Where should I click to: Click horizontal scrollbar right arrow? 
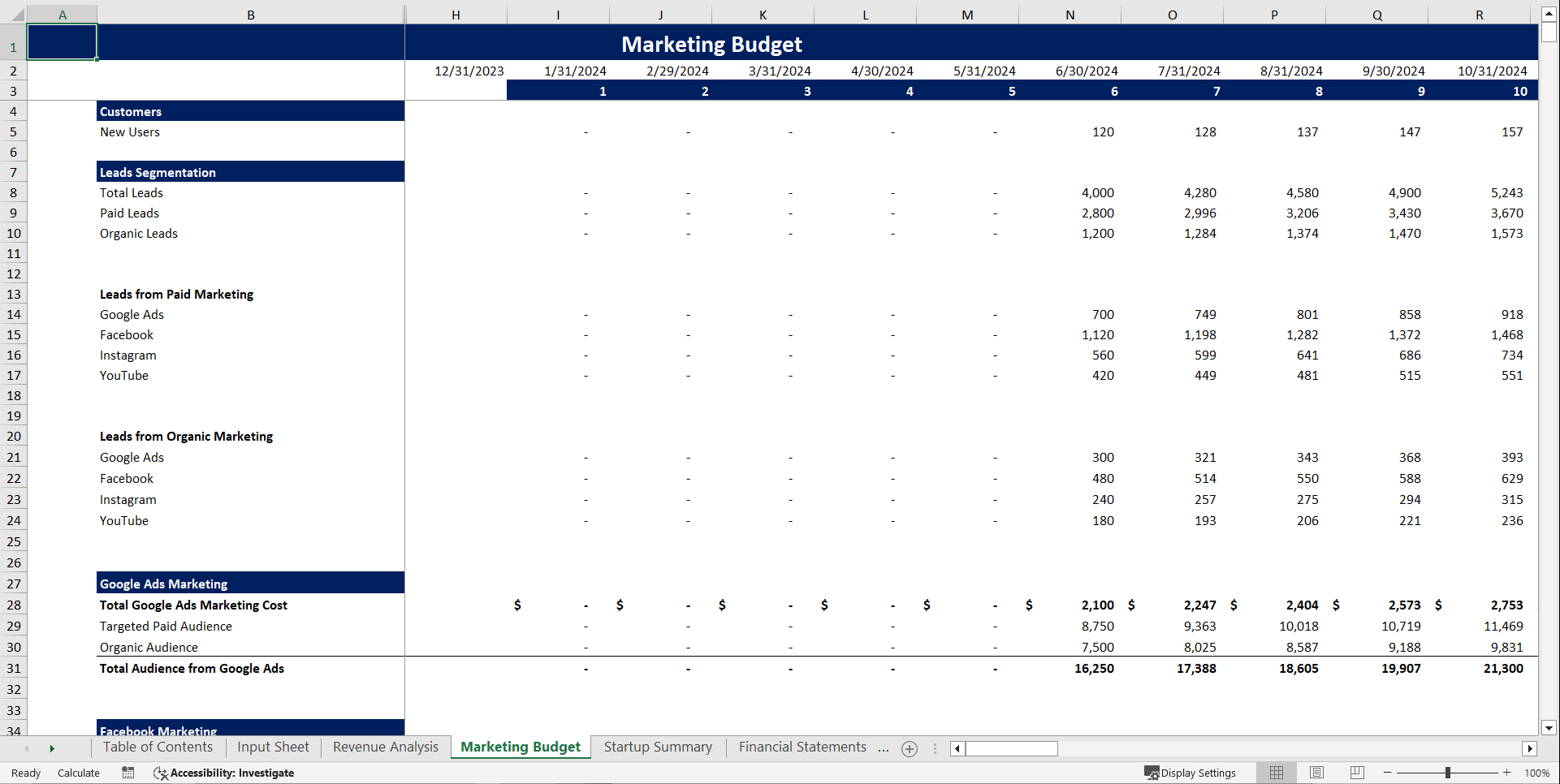[x=1530, y=748]
